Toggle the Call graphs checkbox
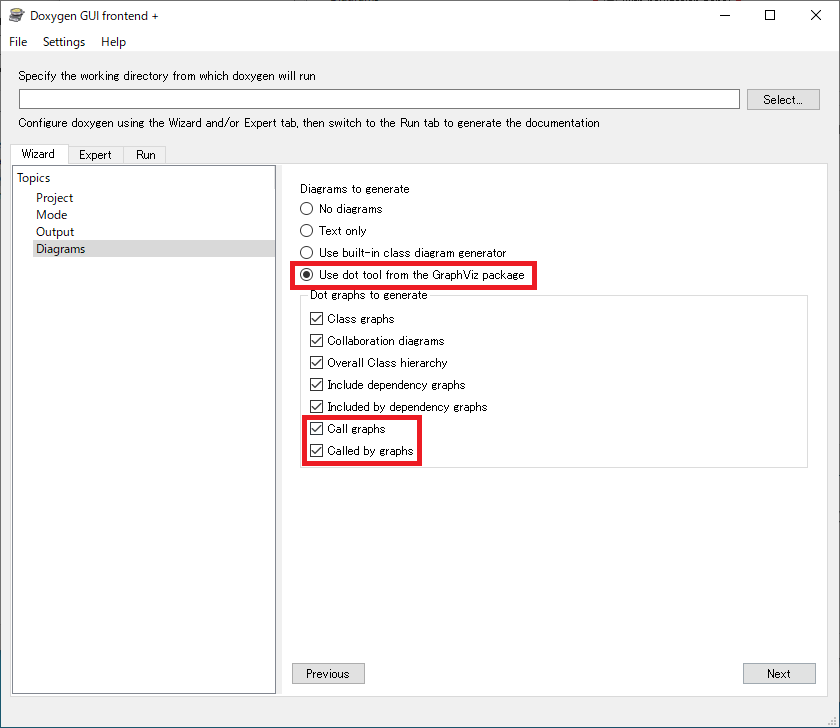Viewport: 840px width, 728px height. (317, 429)
